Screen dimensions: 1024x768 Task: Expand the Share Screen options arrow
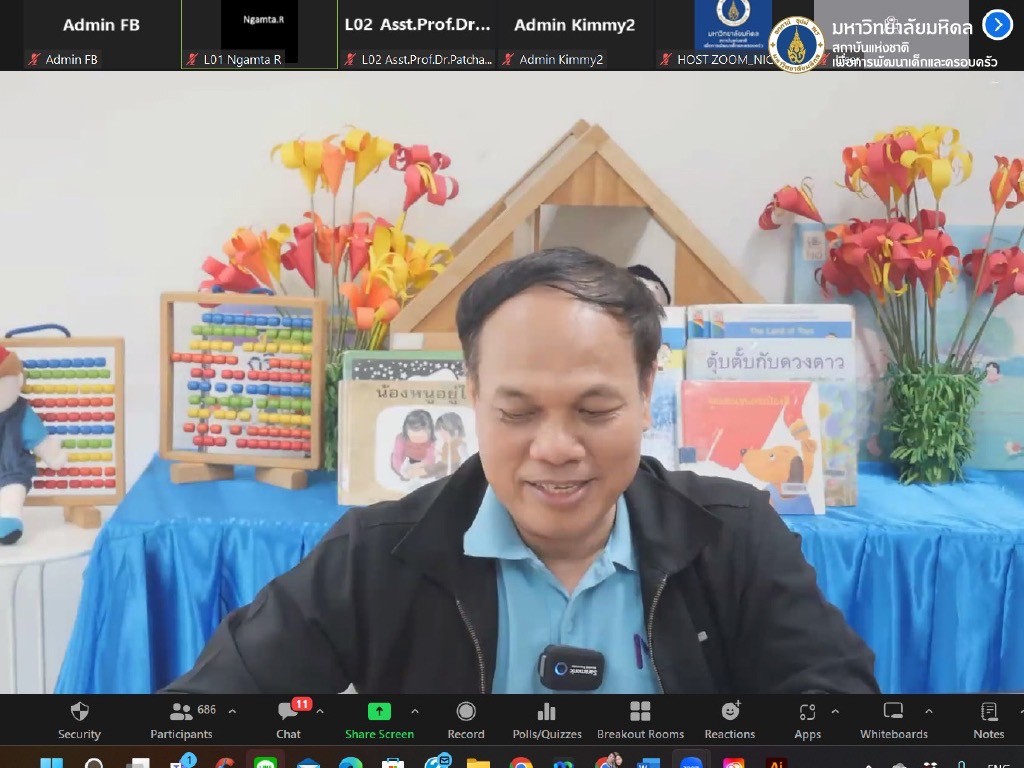(x=415, y=712)
